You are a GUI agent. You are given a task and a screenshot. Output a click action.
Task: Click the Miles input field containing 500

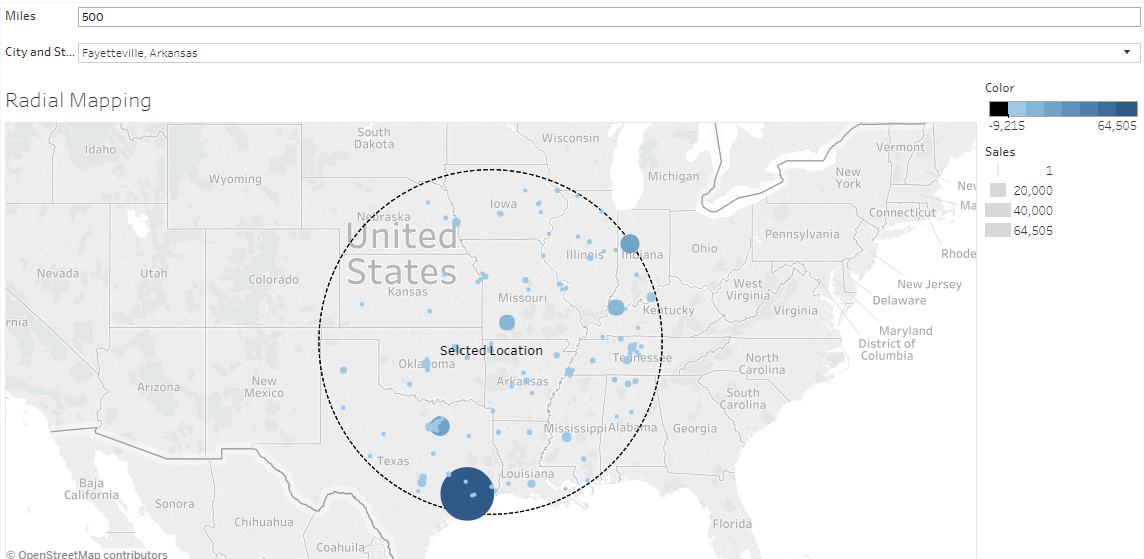pos(608,17)
